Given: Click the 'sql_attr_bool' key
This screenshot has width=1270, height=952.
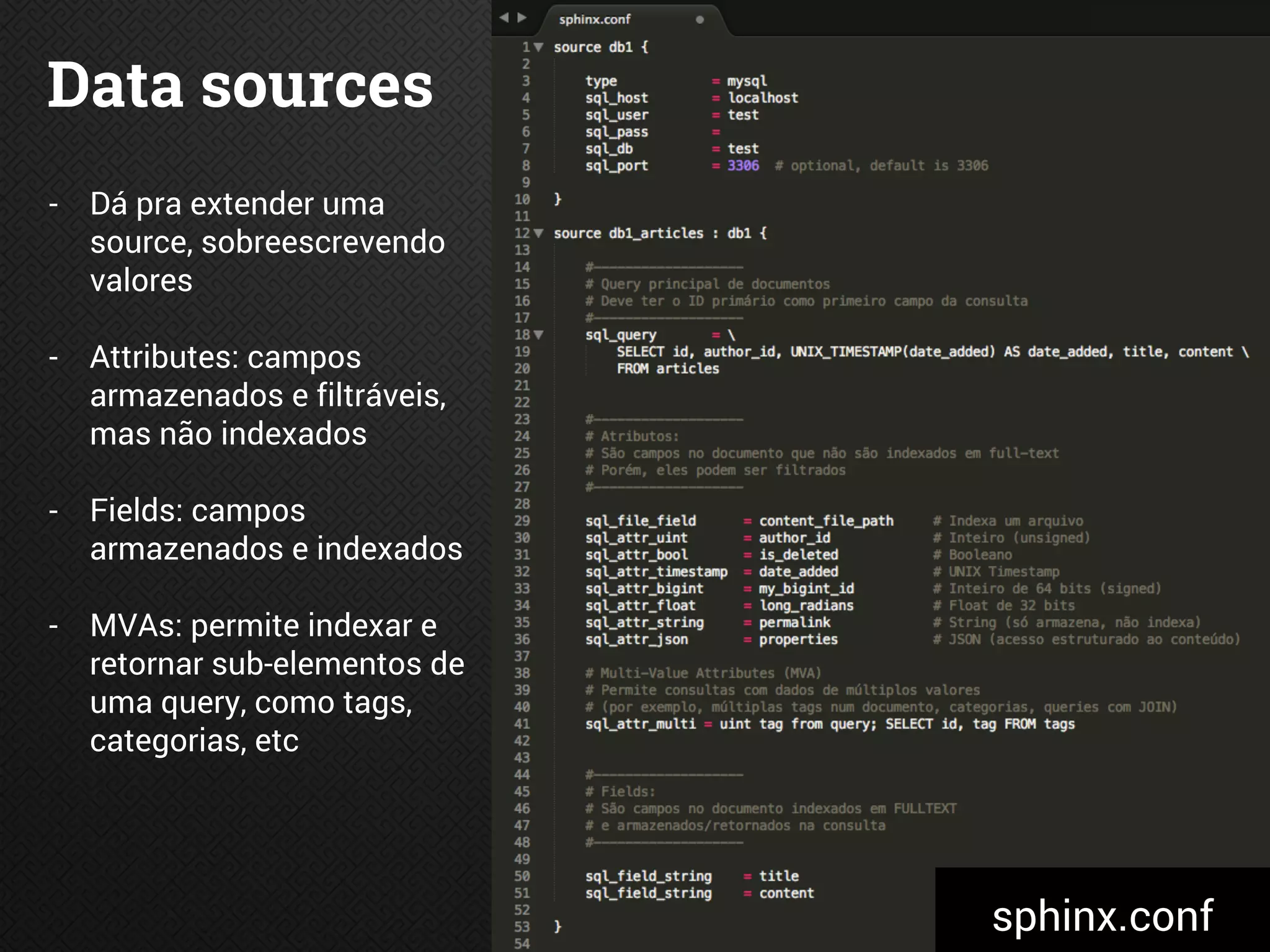Looking at the screenshot, I should (636, 555).
